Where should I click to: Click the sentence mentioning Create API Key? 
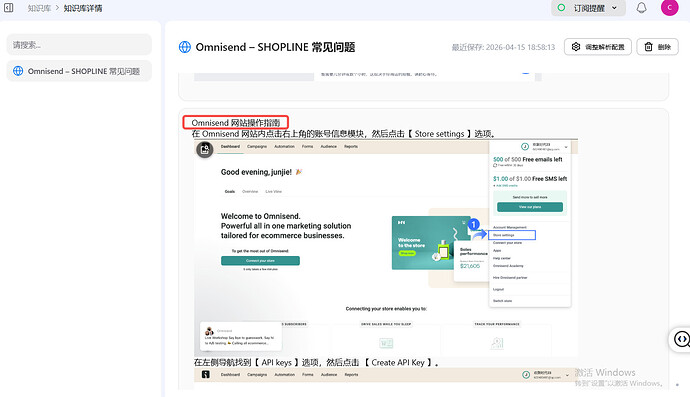click(316, 363)
